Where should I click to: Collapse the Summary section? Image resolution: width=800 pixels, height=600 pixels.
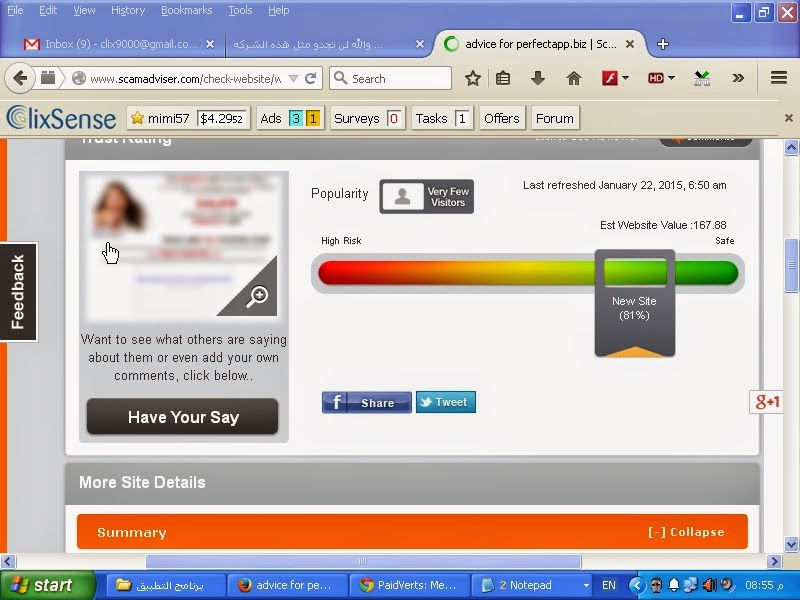(x=686, y=532)
